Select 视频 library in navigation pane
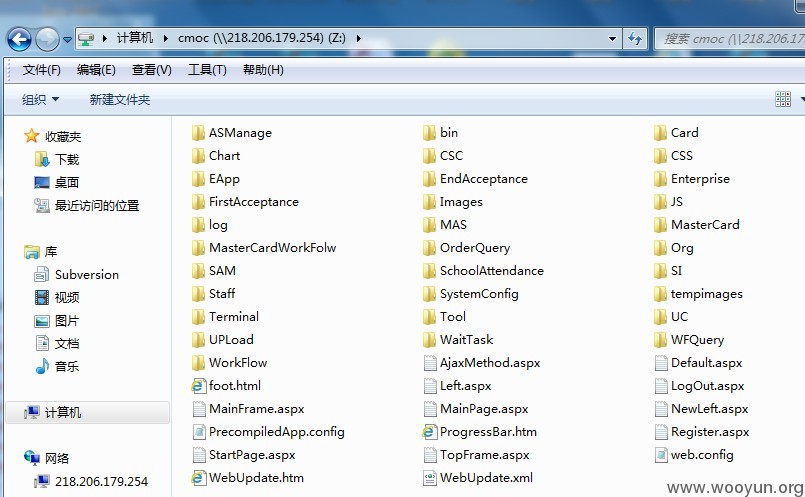 [x=56, y=297]
